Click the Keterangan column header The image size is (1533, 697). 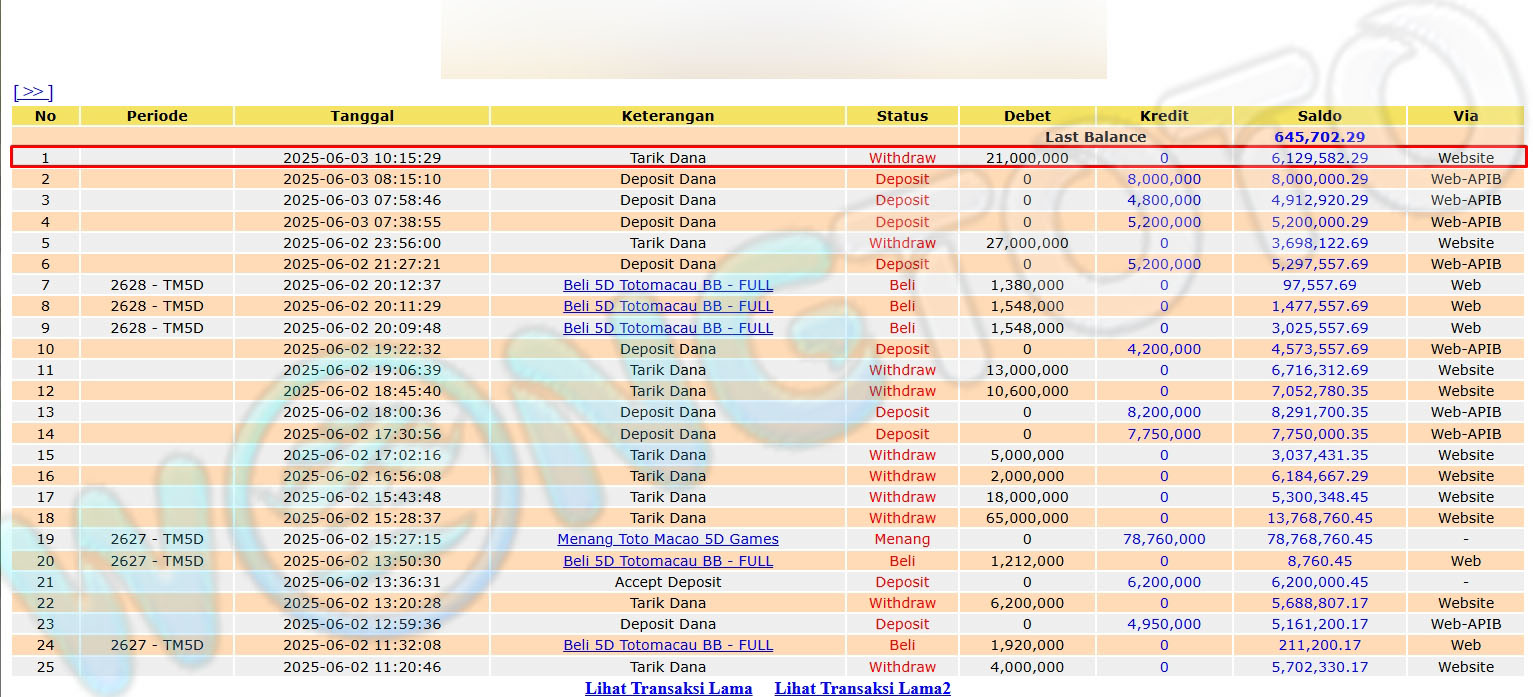point(668,116)
